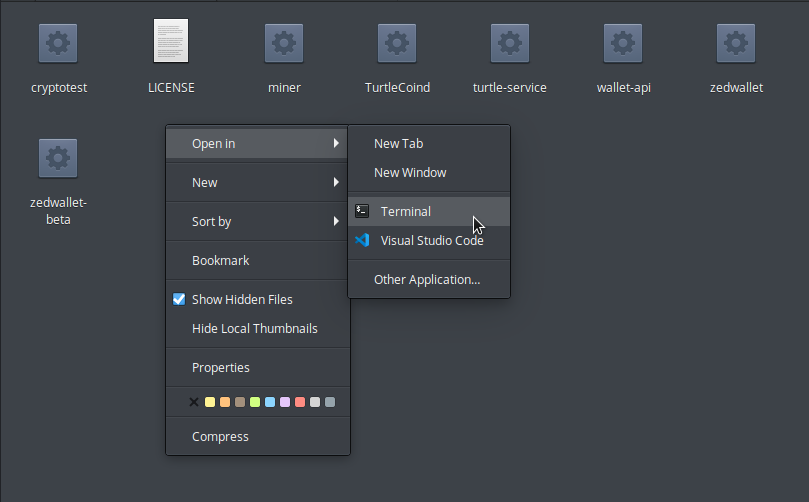Expand the Open in submenu arrow
Screen dimensions: 809x502
point(336,143)
